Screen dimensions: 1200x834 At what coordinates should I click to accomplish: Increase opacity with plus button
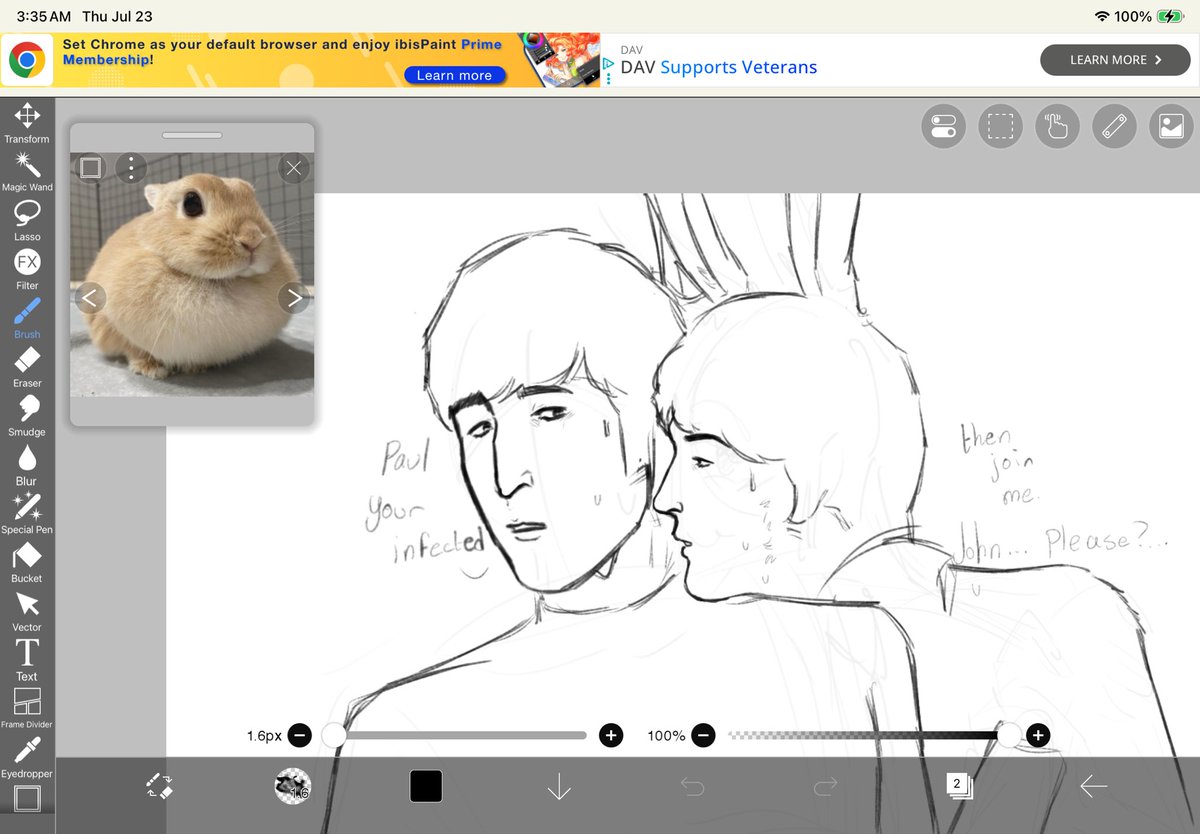tap(1038, 736)
